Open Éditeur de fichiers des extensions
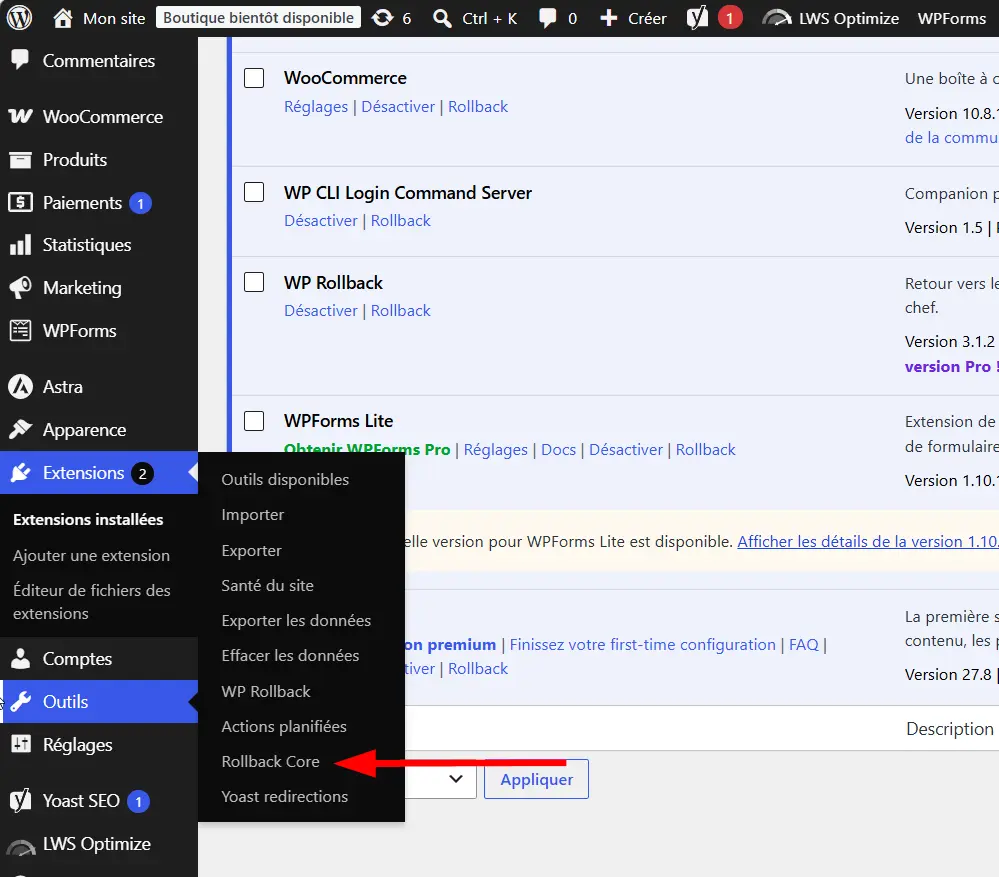The height and width of the screenshot is (877, 999). click(x=92, y=602)
